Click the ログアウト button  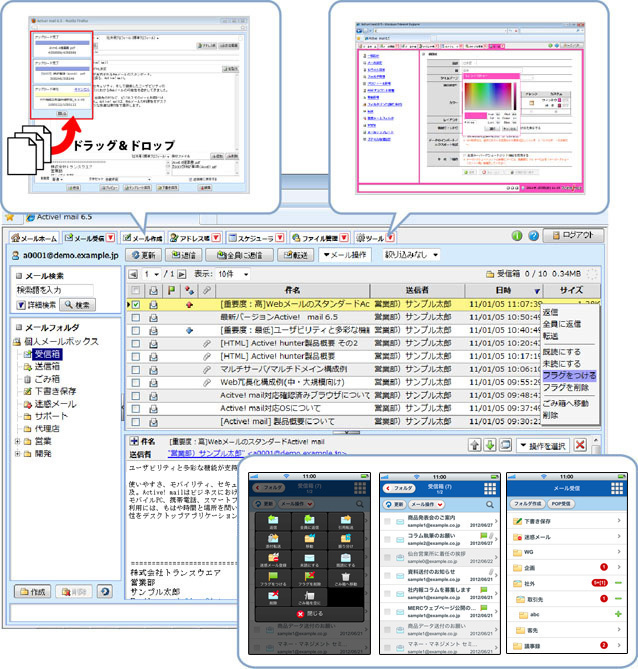tap(573, 235)
